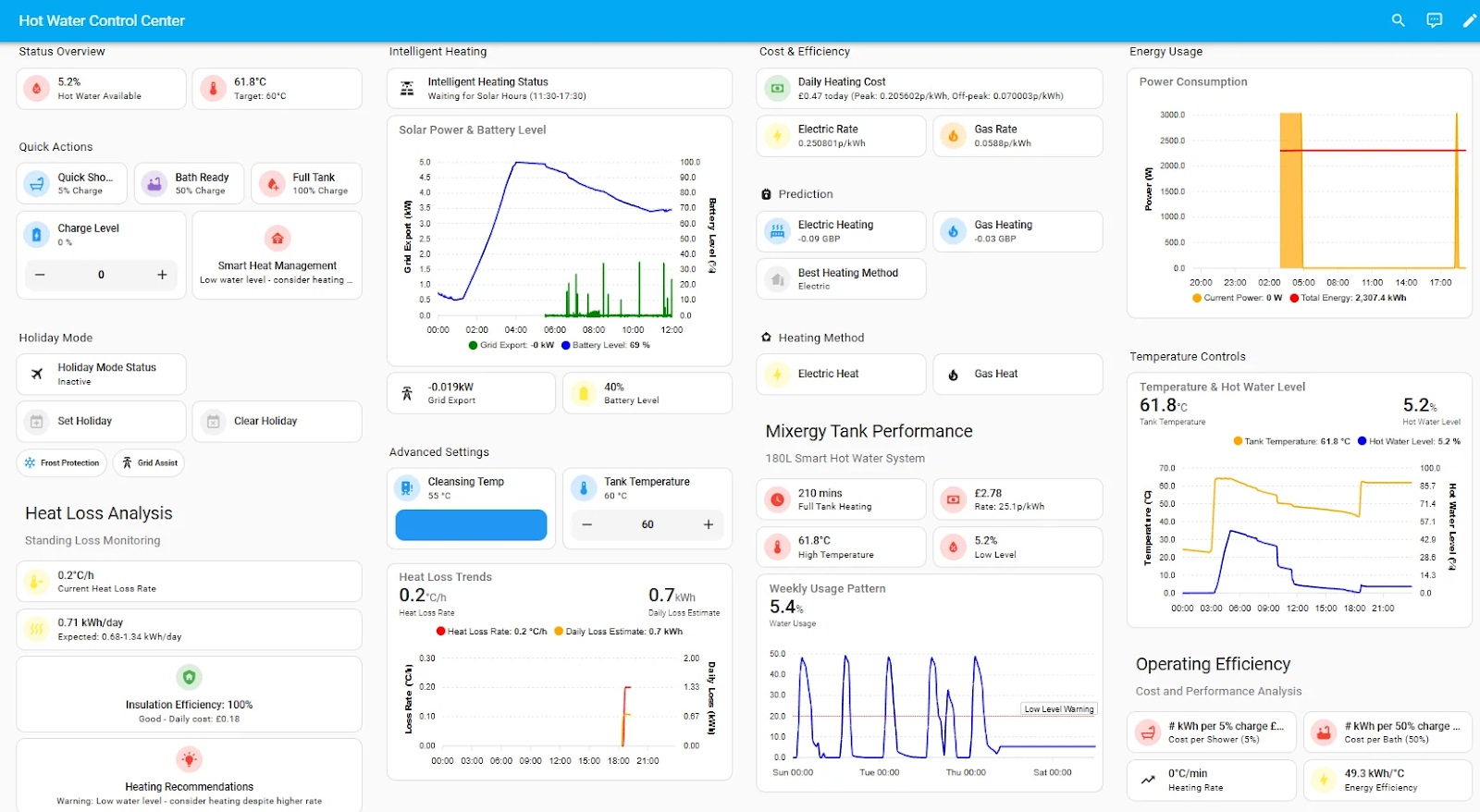Toggle Grid Export legend in solar chart
The height and width of the screenshot is (812, 1480).
click(512, 345)
